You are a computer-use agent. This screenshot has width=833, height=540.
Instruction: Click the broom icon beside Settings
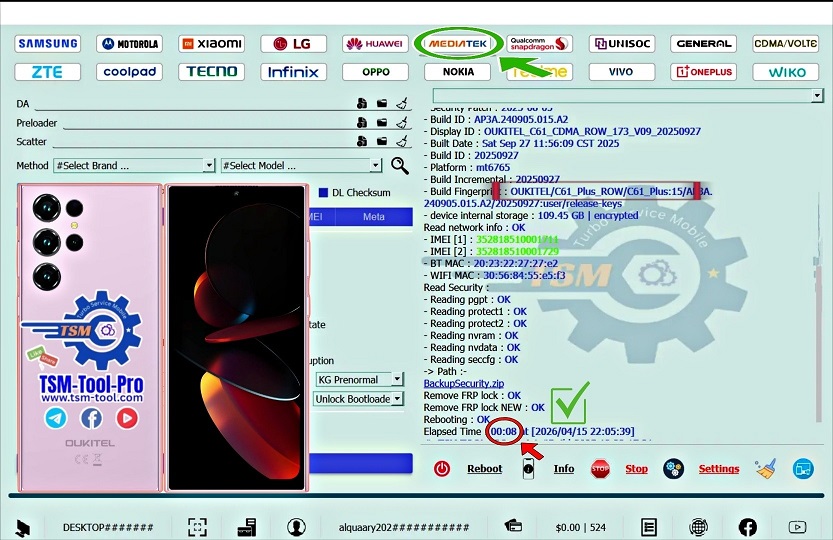coord(766,468)
